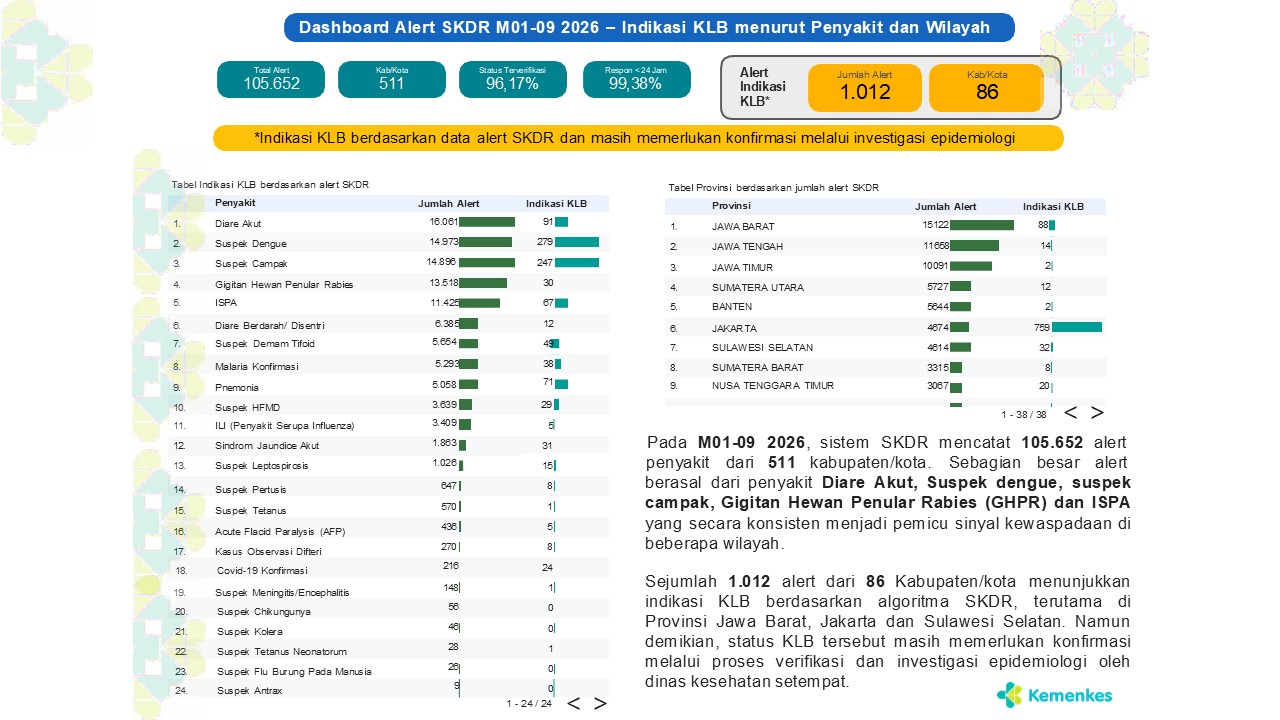Click the Kemenkes logo
The height and width of the screenshot is (720, 1280).
(1054, 695)
